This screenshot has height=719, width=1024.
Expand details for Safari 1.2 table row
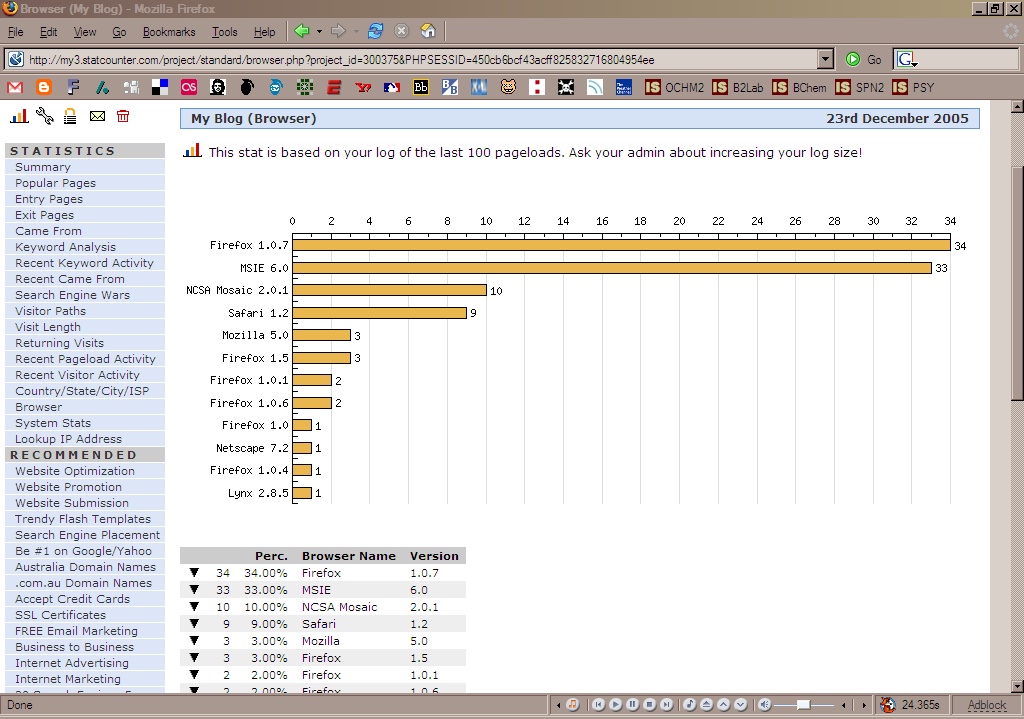point(194,624)
